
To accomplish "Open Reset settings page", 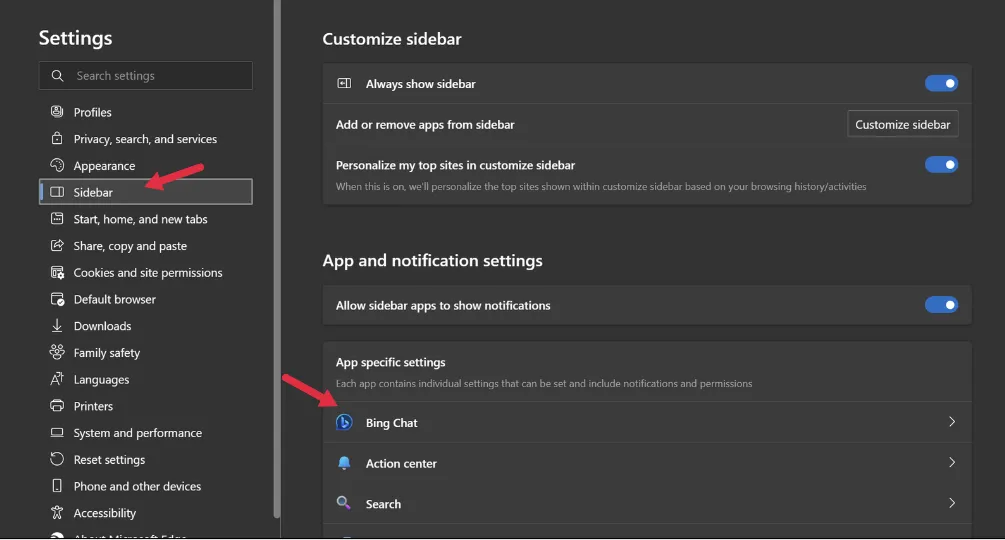I will pos(145,460).
